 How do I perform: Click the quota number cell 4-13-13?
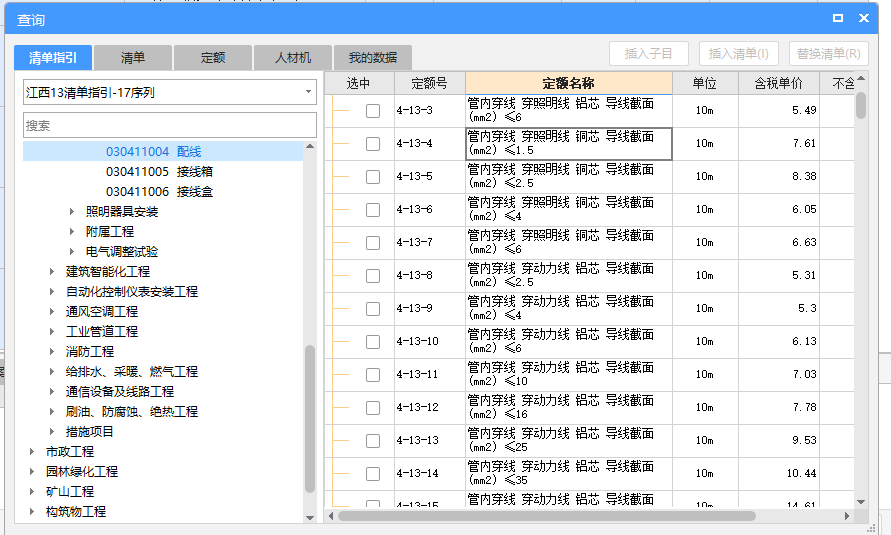click(430, 440)
